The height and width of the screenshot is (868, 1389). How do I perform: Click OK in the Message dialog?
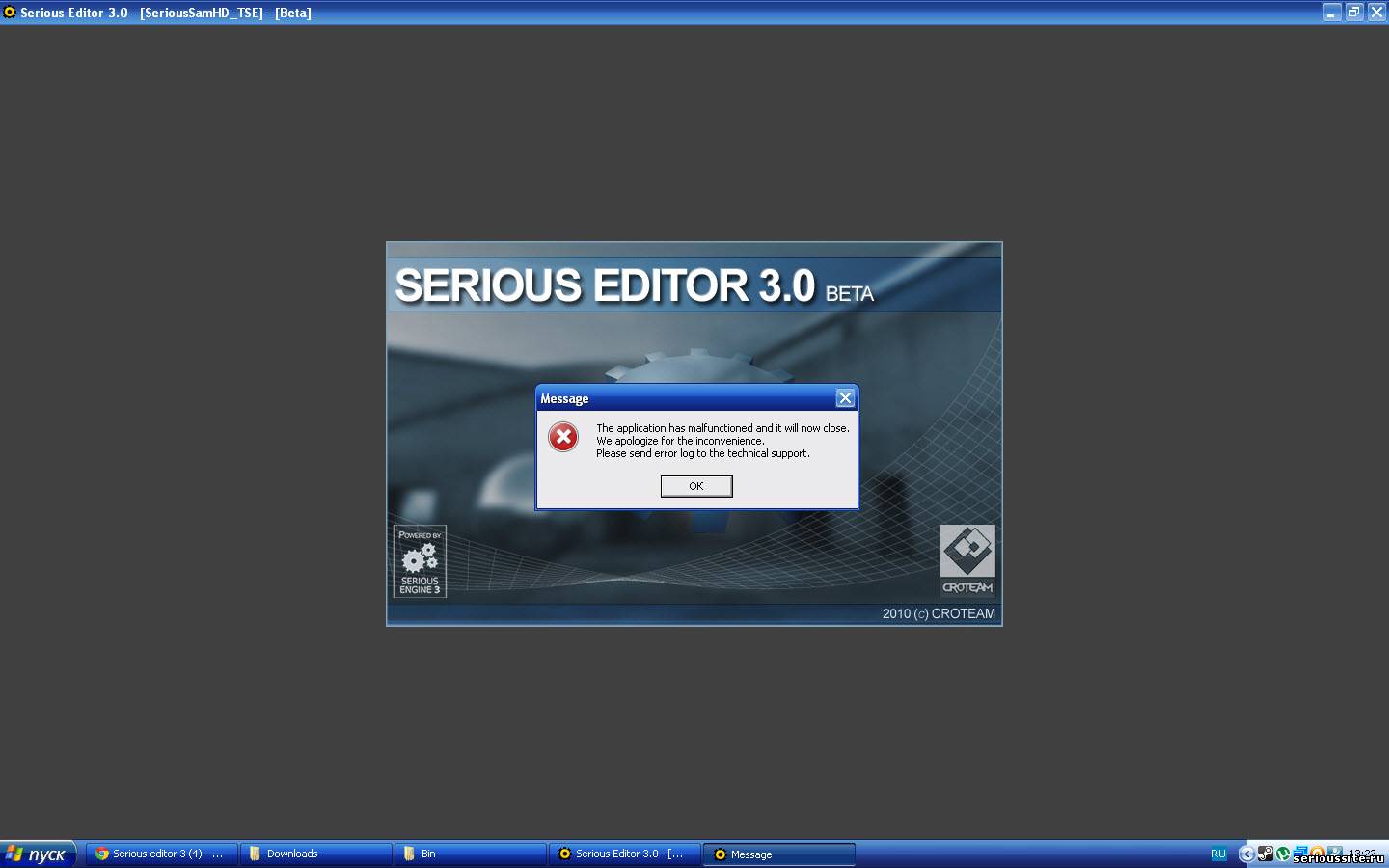pos(696,486)
